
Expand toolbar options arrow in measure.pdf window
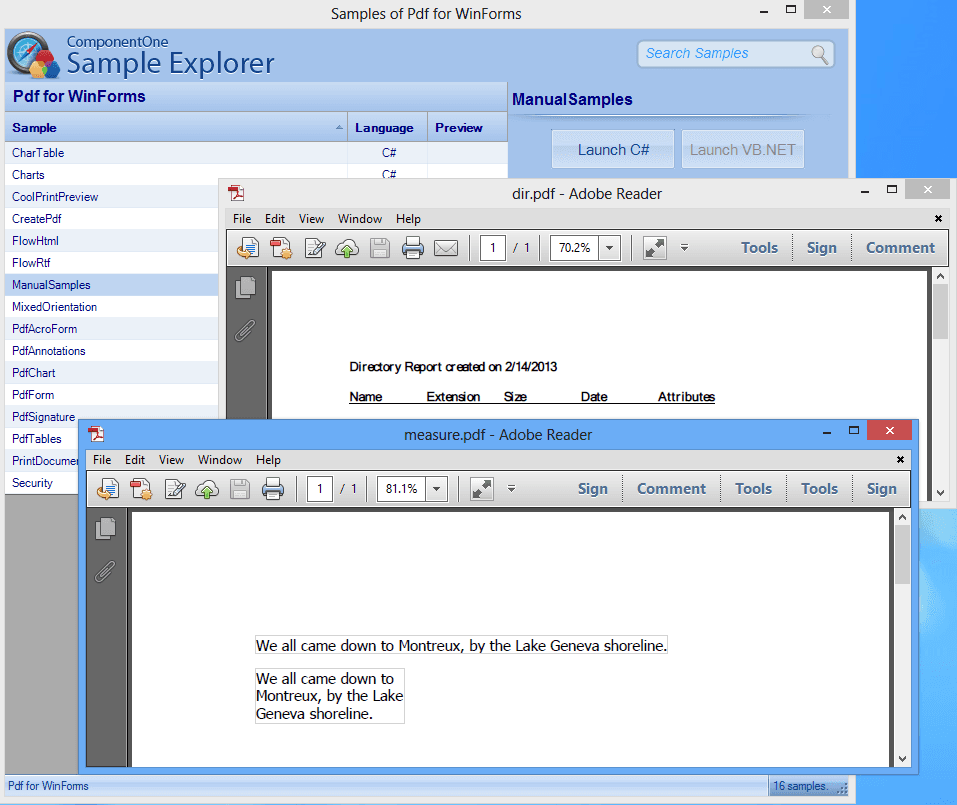[511, 489]
